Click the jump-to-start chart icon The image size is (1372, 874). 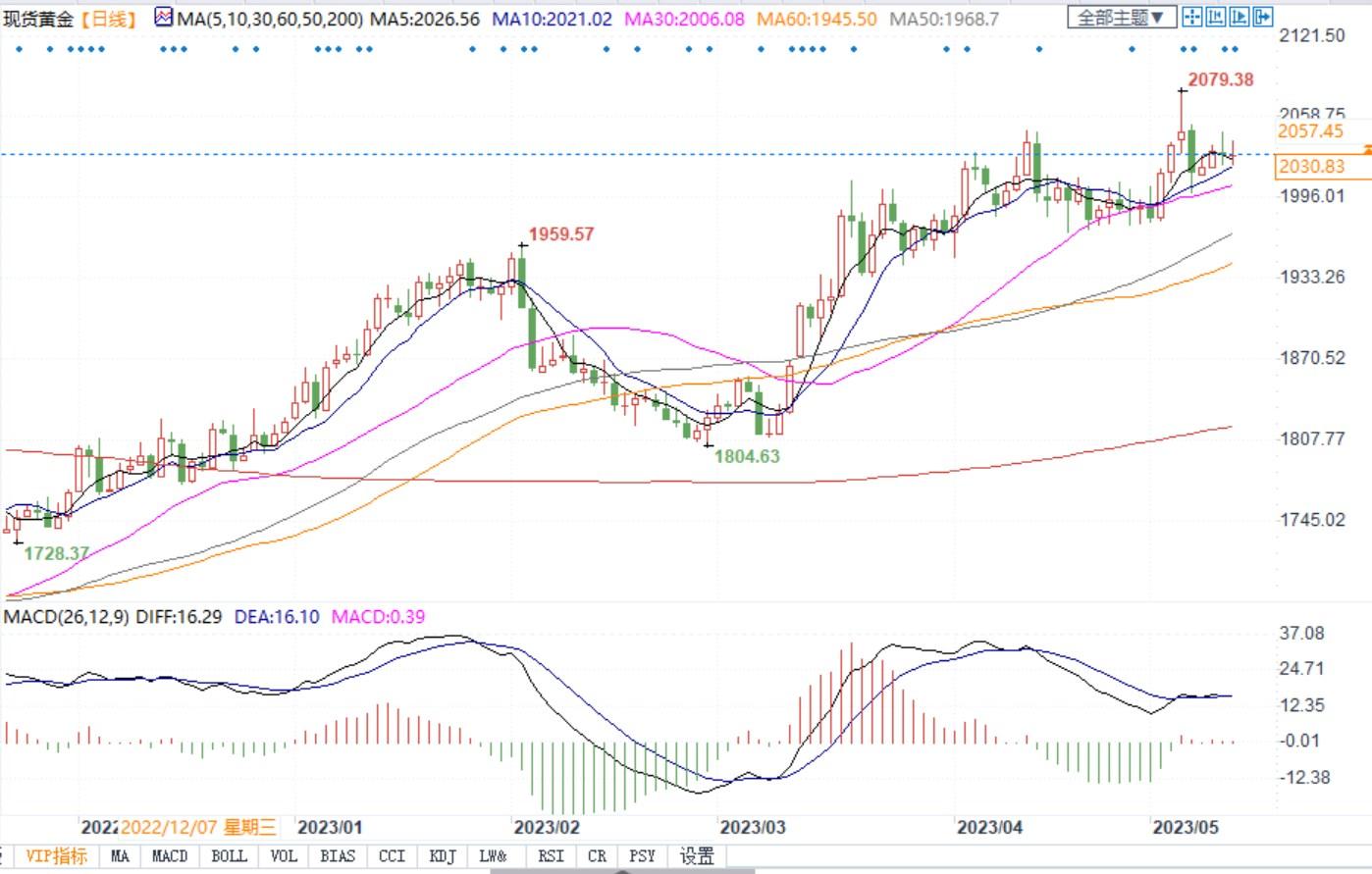[x=1216, y=17]
